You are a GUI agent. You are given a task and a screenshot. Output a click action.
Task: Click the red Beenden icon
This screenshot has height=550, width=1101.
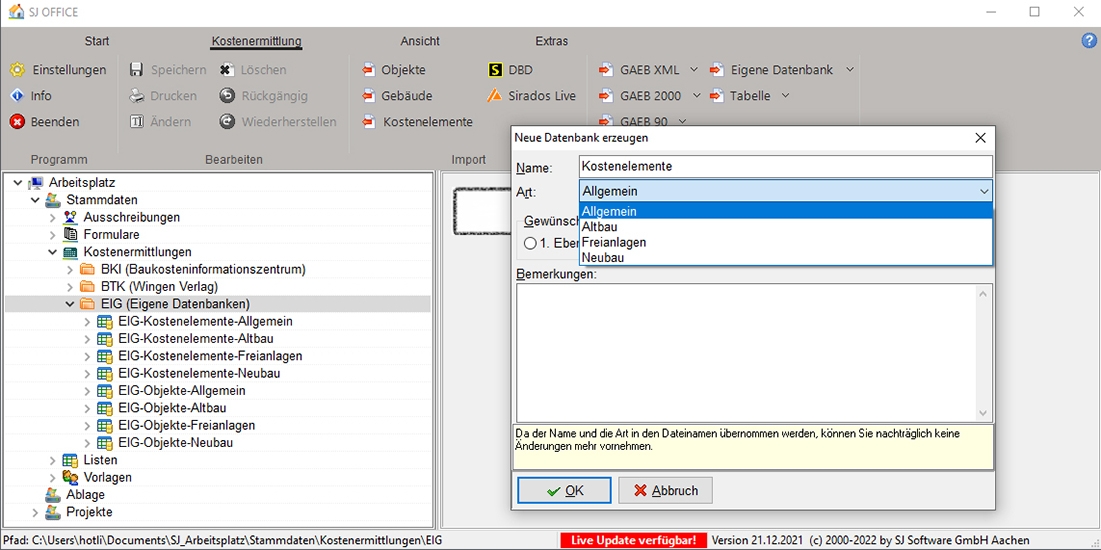[x=18, y=122]
